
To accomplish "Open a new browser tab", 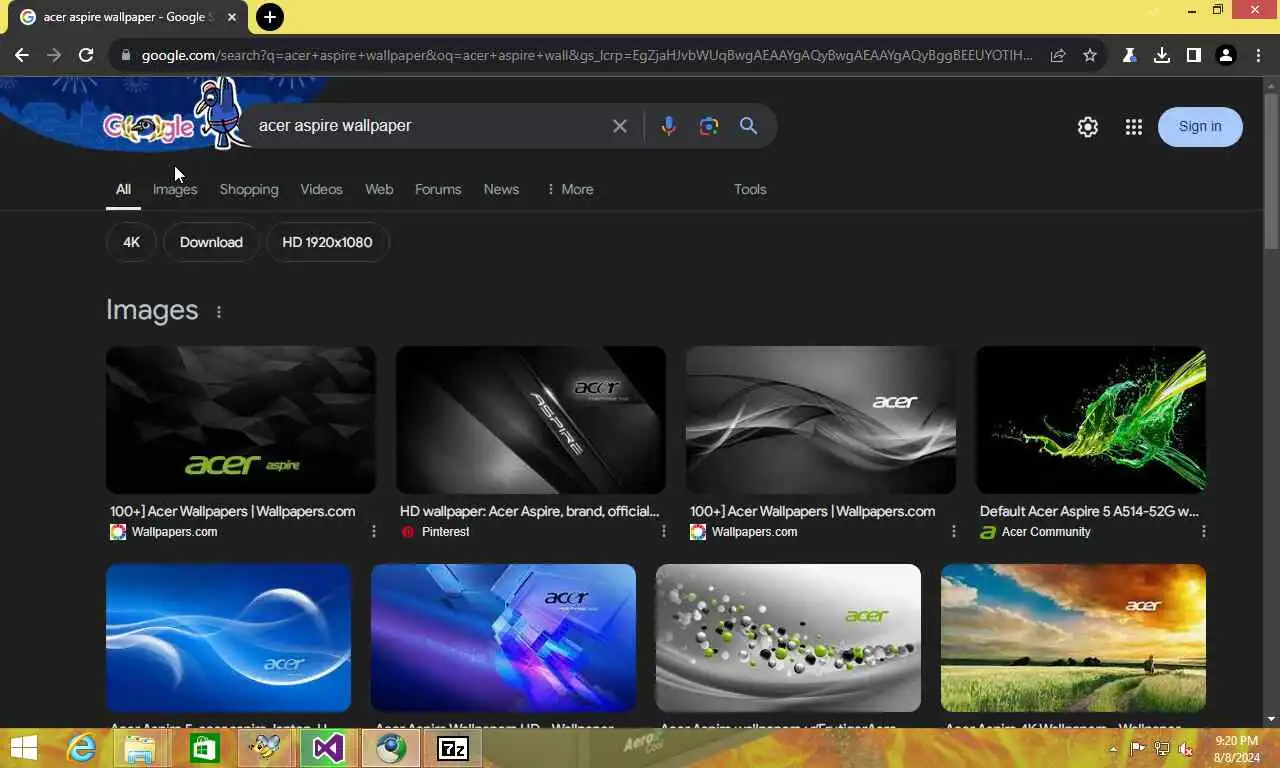I will 269,17.
